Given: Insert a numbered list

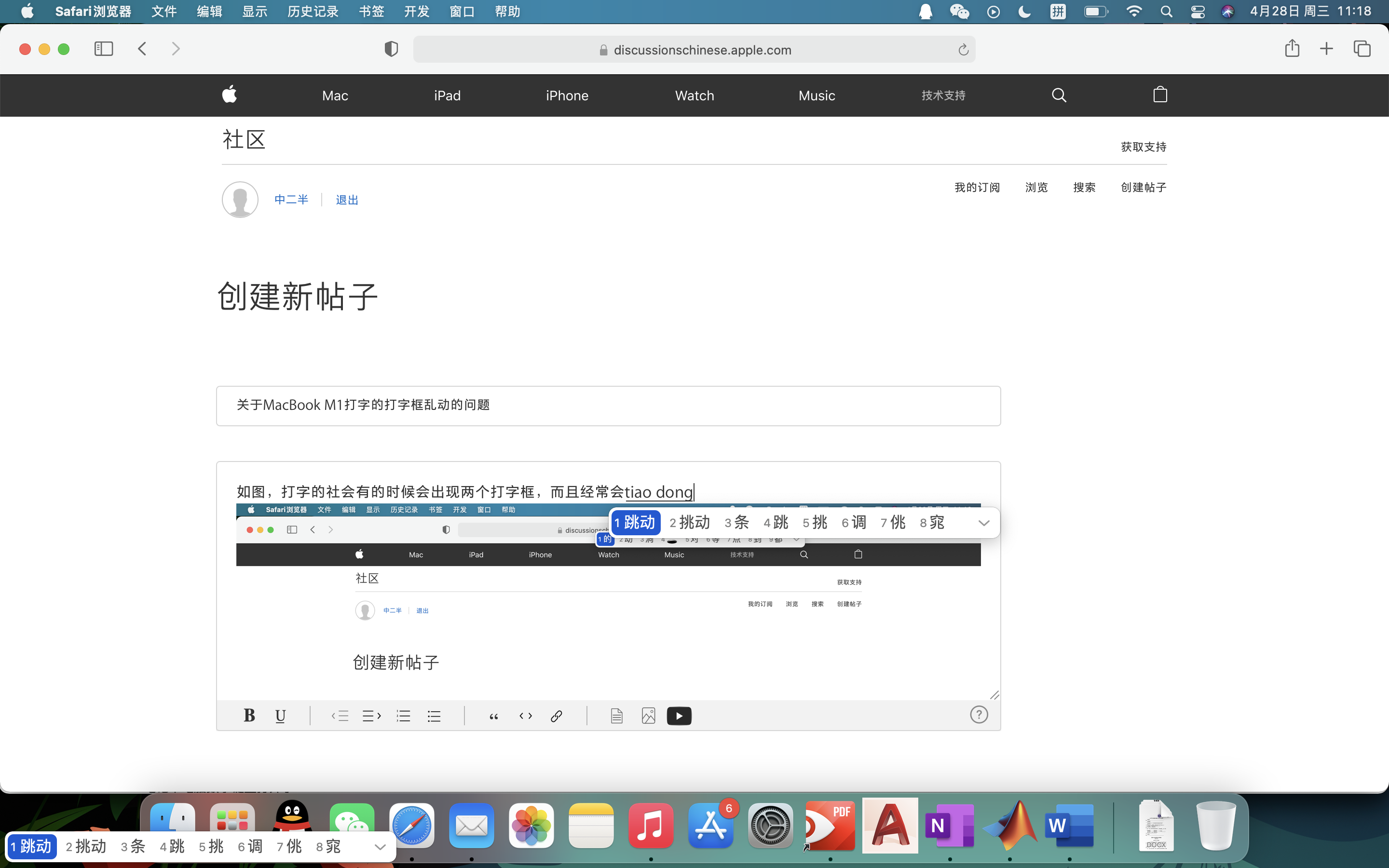Looking at the screenshot, I should (x=403, y=715).
